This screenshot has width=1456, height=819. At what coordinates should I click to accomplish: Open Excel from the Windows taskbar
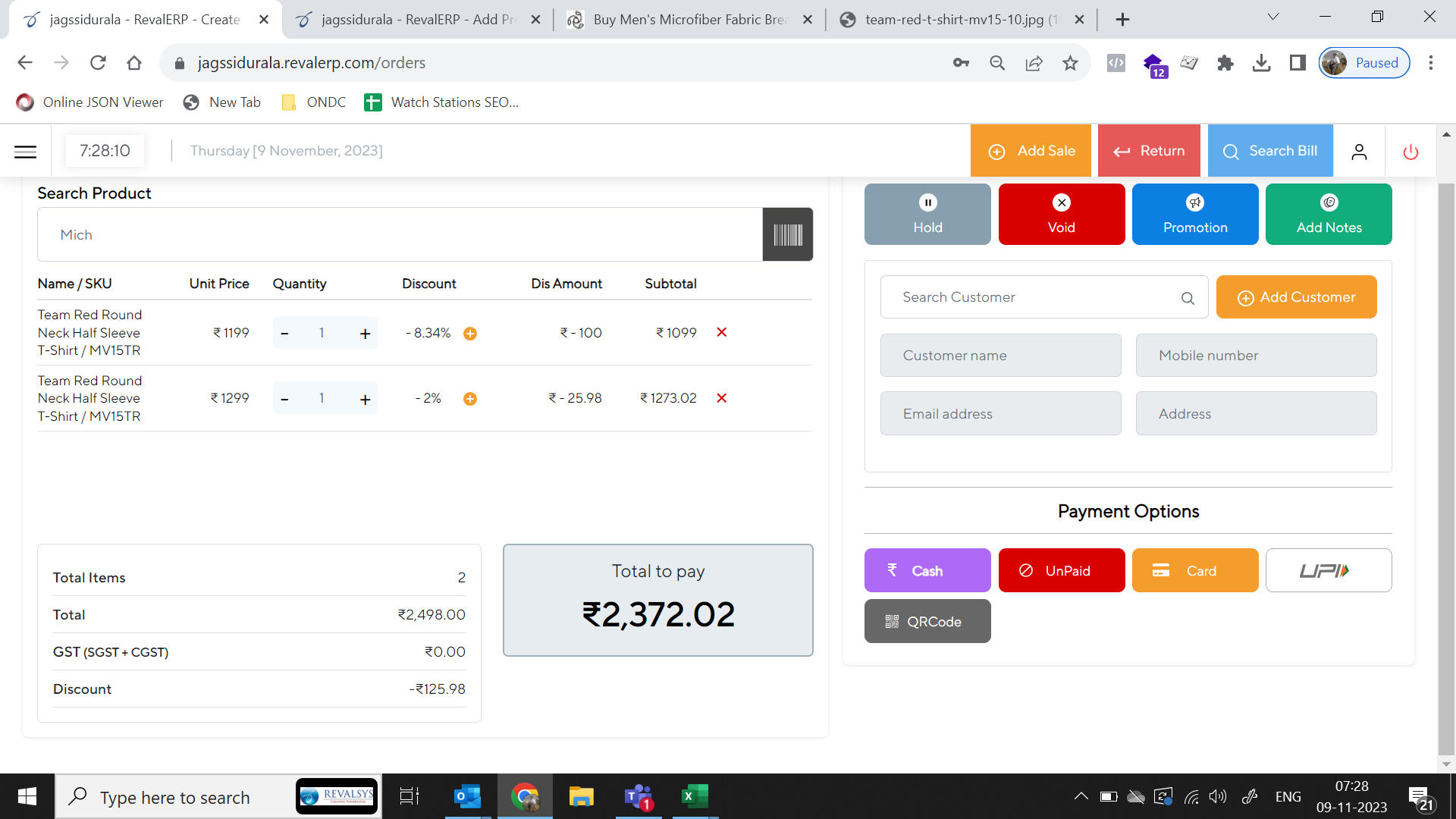[x=694, y=796]
